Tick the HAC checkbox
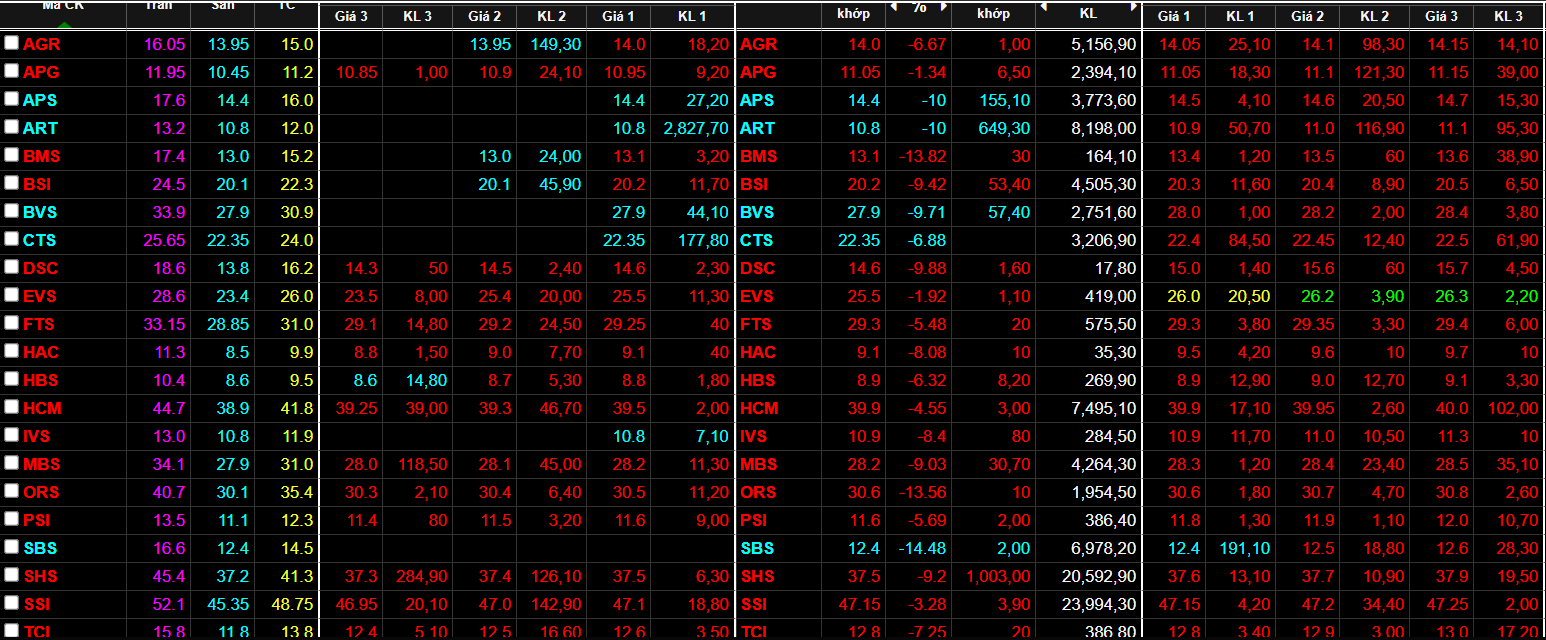1546x640 pixels. [11, 351]
